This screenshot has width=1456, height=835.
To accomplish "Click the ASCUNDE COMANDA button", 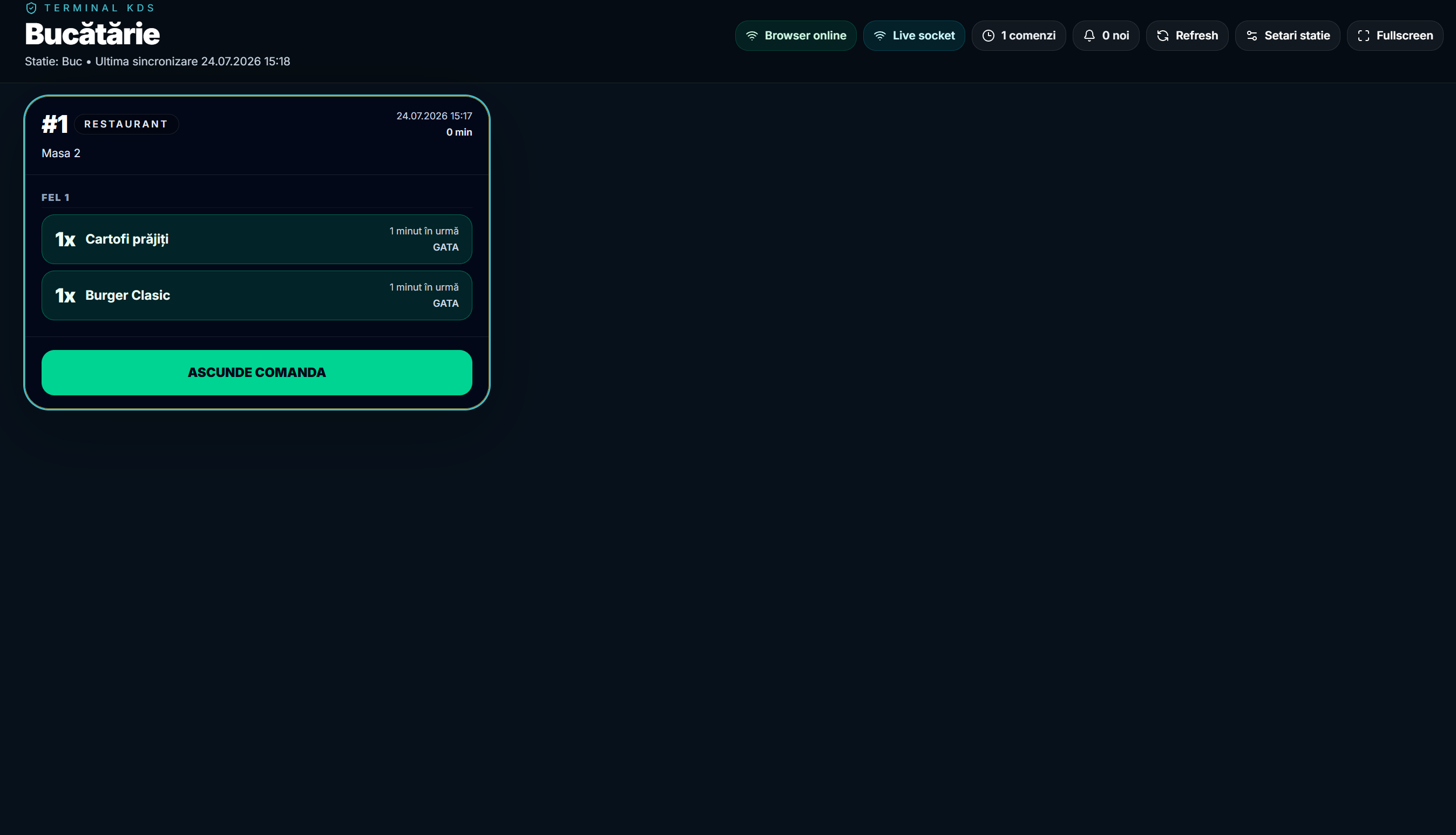I will (x=257, y=373).
